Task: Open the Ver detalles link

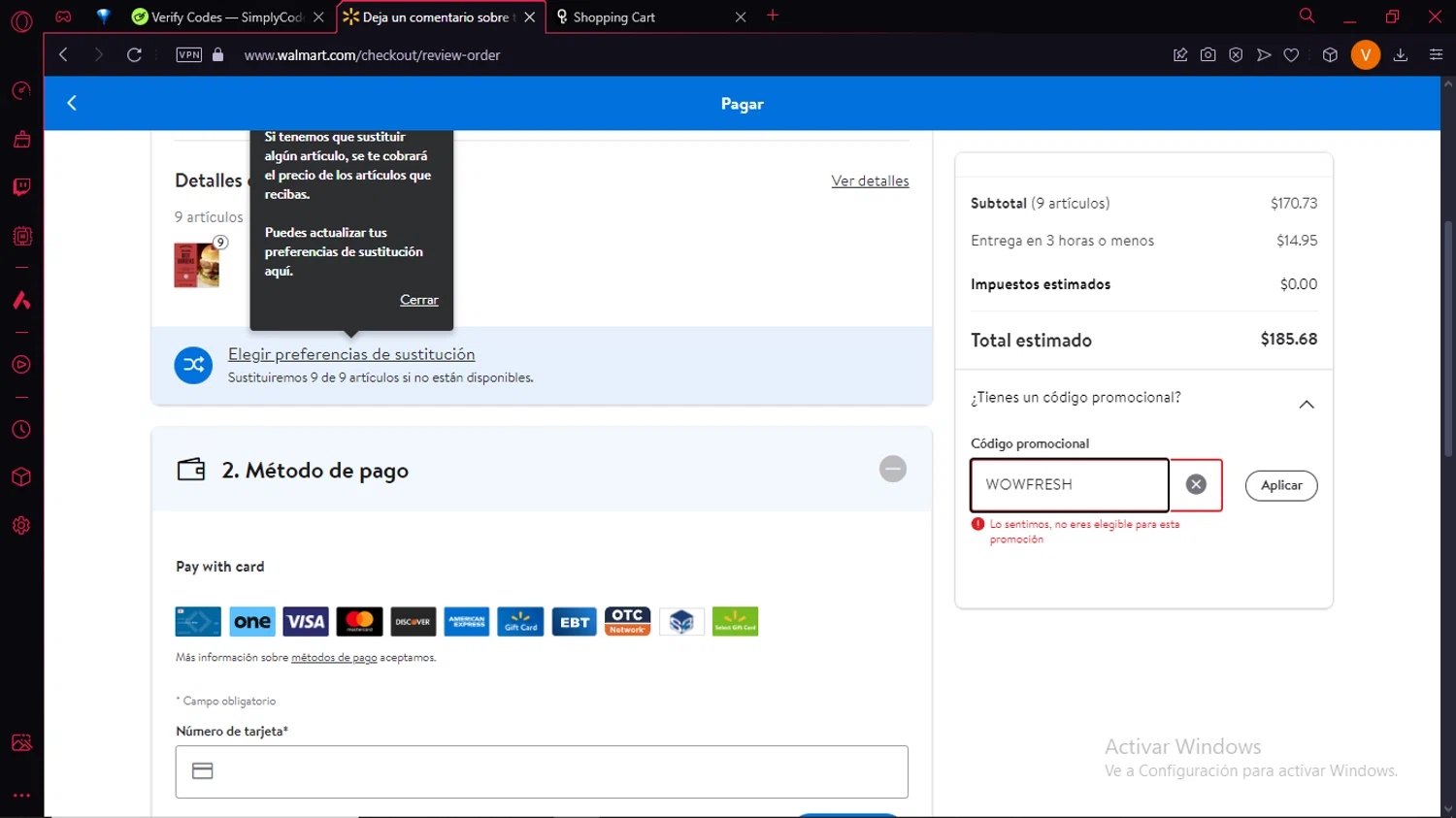Action: 870,180
